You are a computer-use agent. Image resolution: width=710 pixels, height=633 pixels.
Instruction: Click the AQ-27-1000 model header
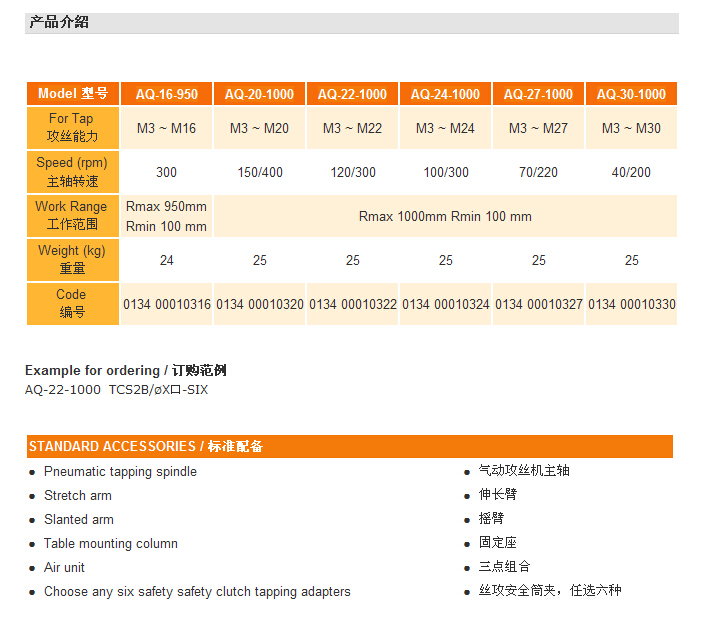coord(538,94)
